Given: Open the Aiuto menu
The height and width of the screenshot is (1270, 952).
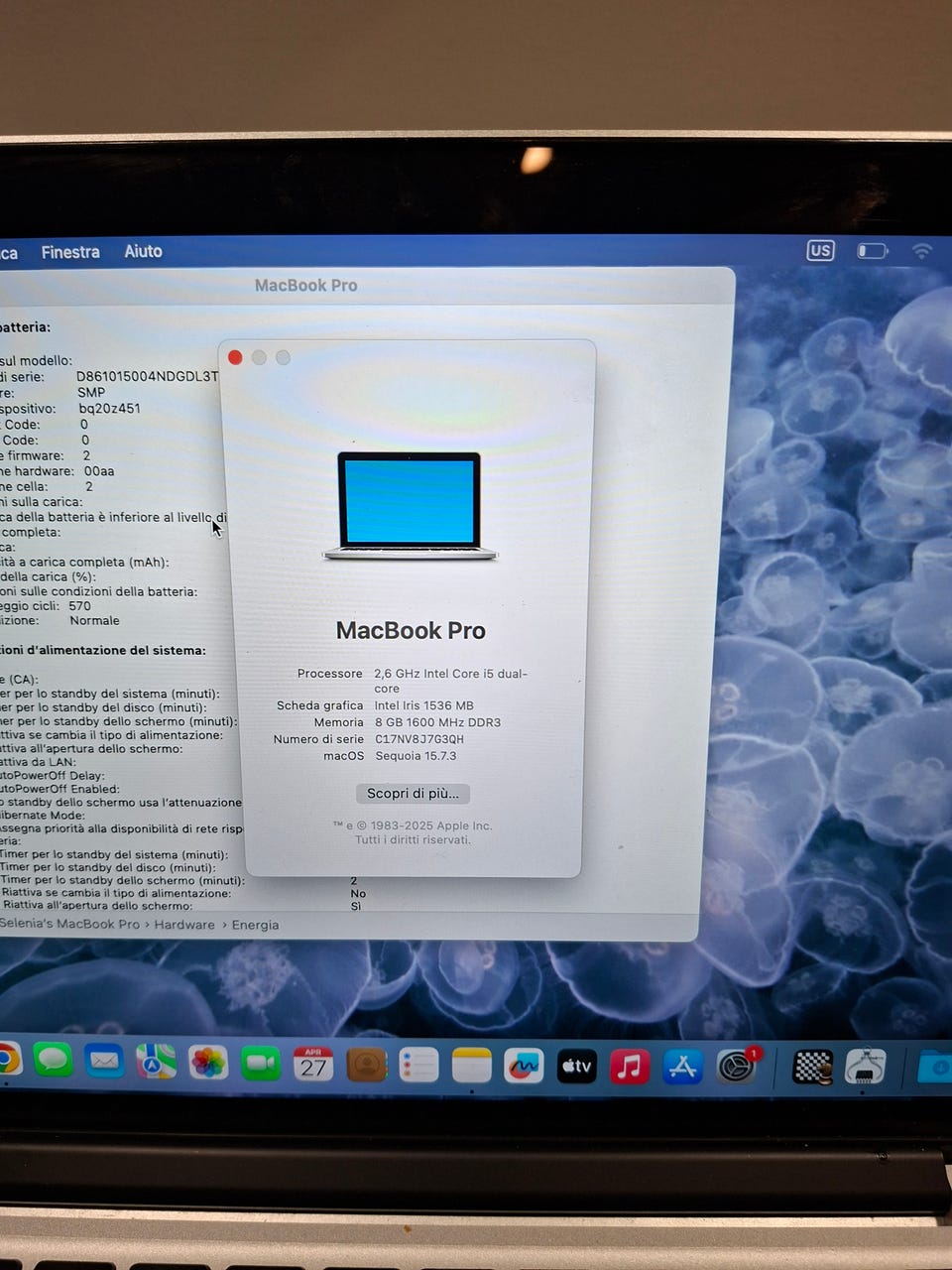Looking at the screenshot, I should (143, 251).
